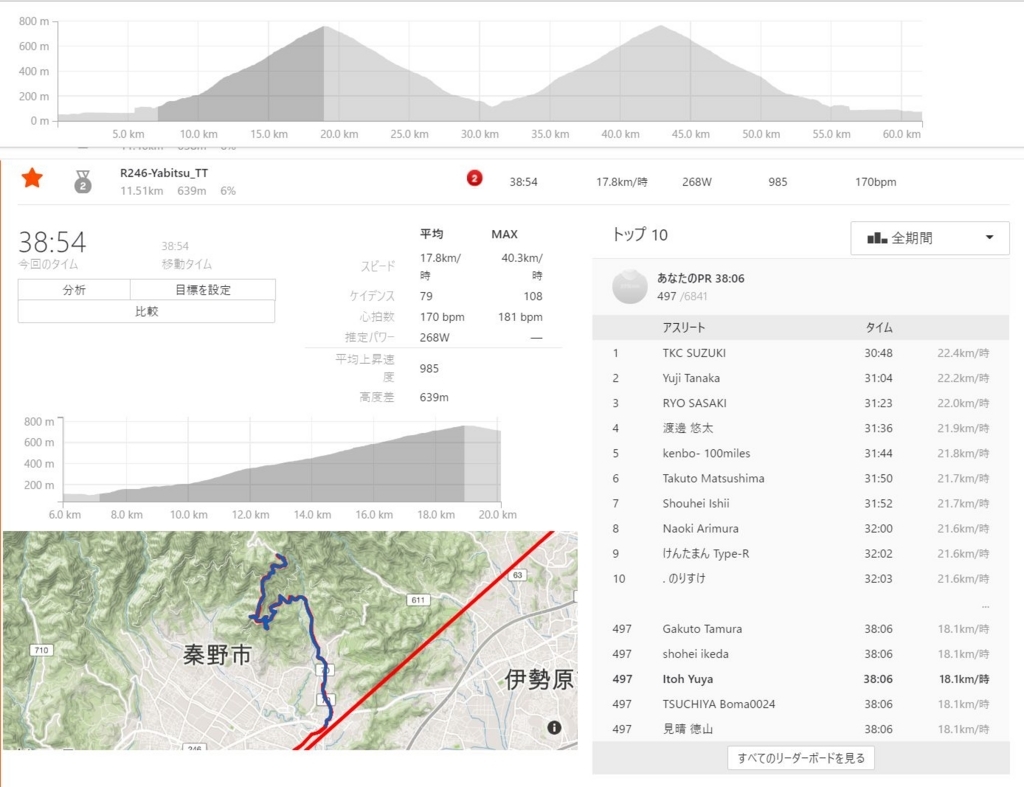Viewport: 1024px width, 787px height.
Task: Click the large 38:54 今回のタイム value
Action: (x=52, y=242)
